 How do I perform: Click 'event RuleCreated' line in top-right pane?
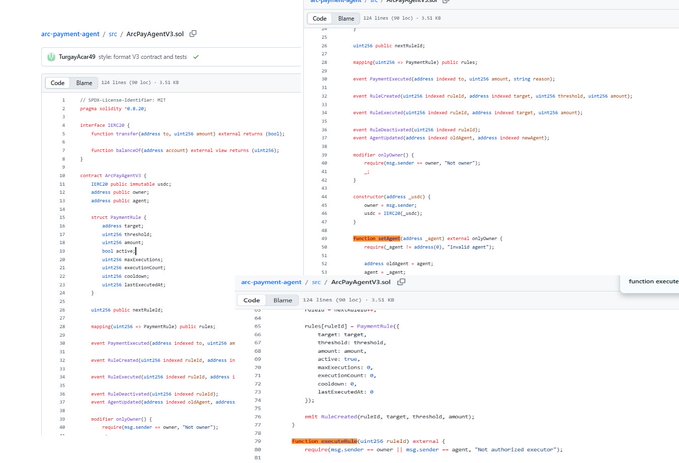coord(492,96)
